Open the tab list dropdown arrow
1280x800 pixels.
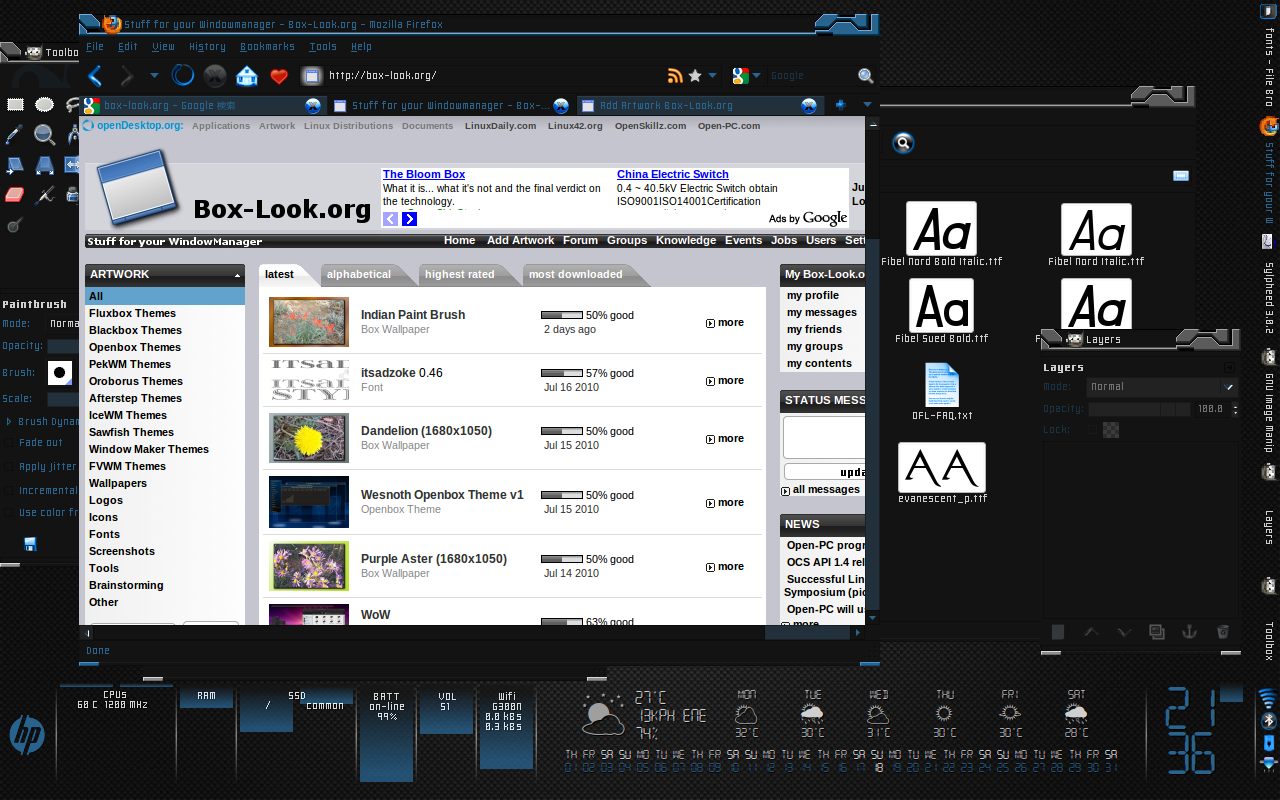click(867, 104)
